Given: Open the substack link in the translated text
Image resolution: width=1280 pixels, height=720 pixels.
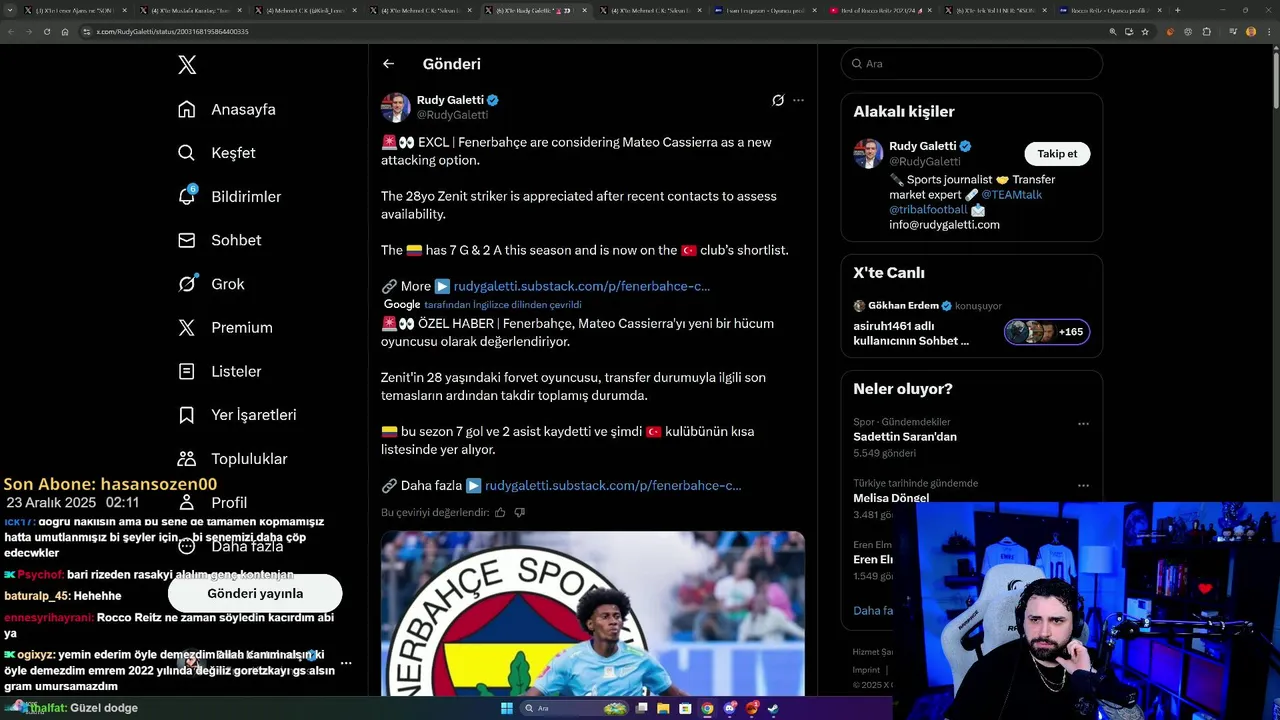Looking at the screenshot, I should point(613,485).
